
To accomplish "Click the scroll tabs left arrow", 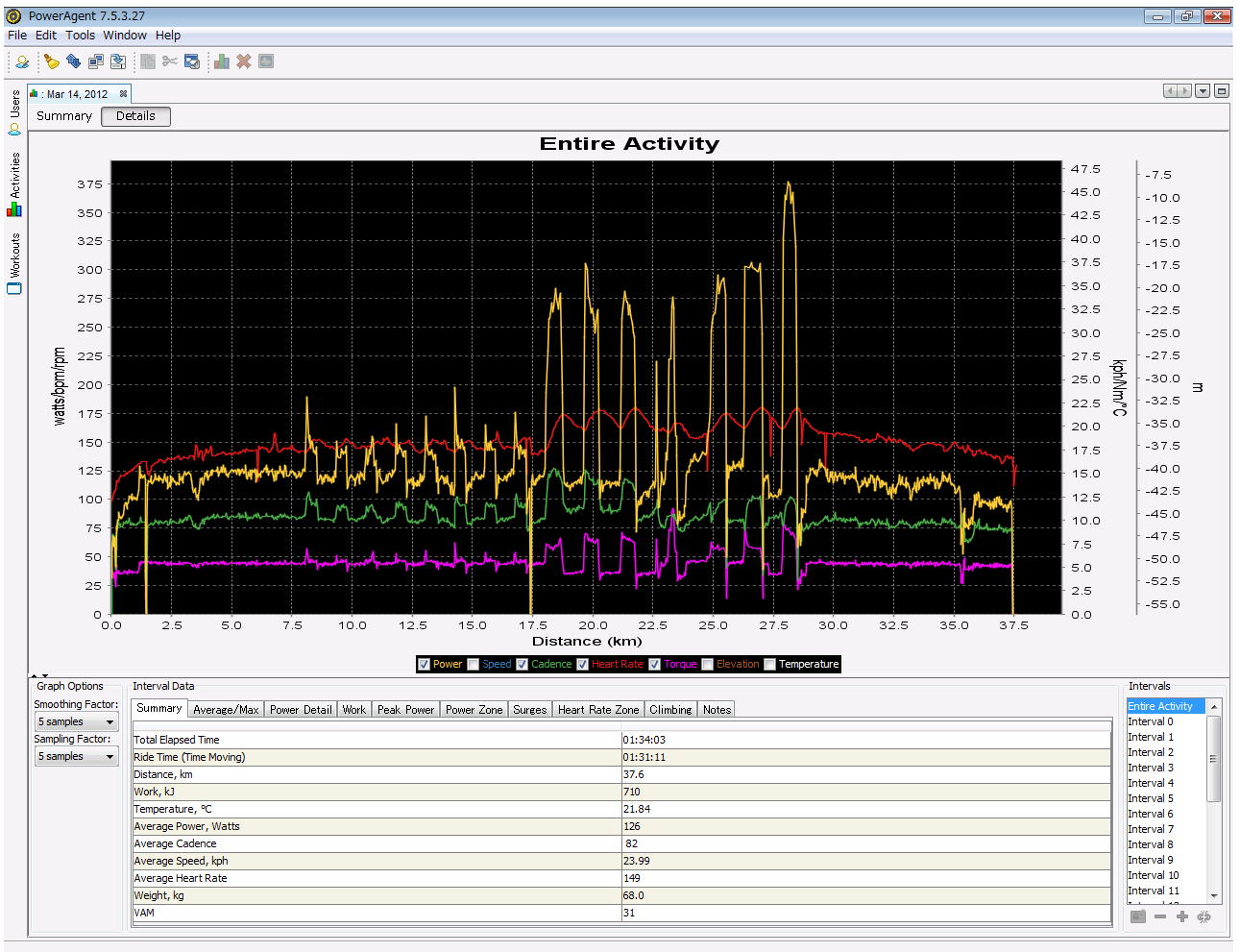I will (1170, 91).
